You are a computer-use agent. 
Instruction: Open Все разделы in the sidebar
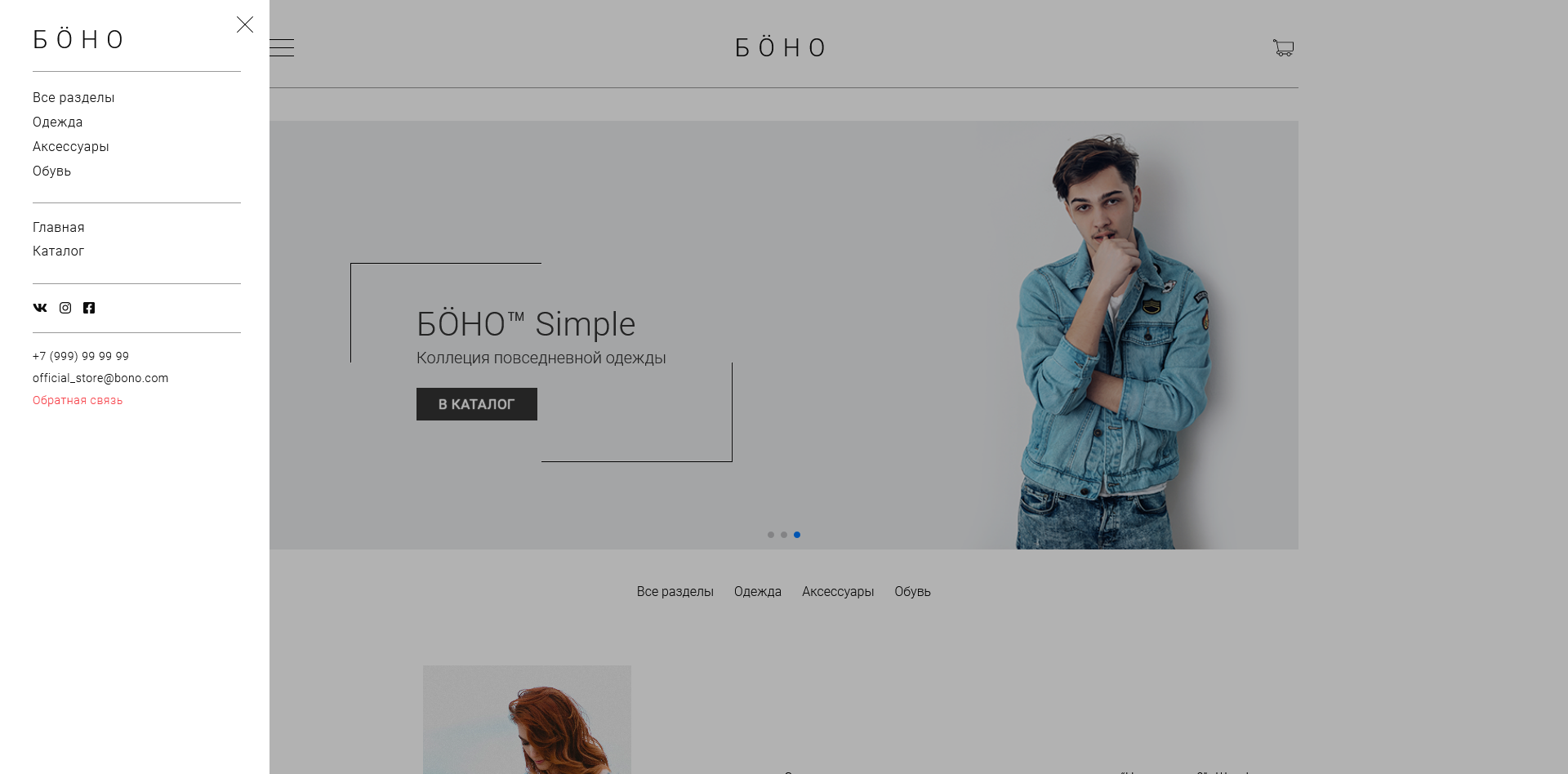(73, 97)
